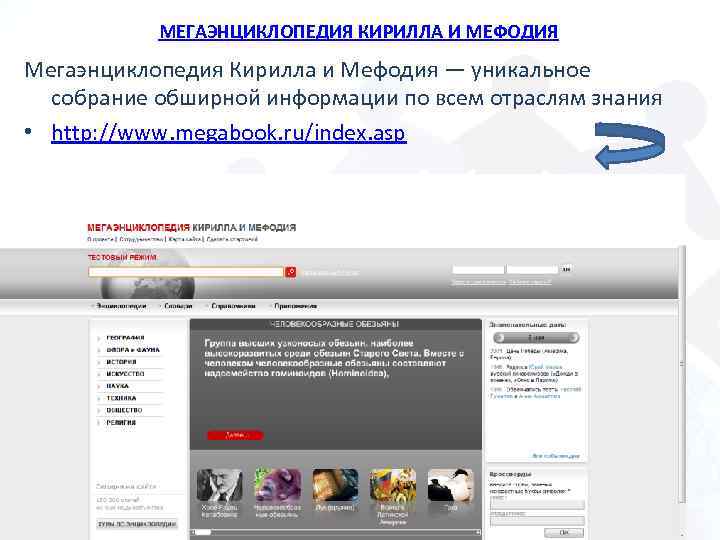Open the fifth black-and-white carousel thumbnail
The height and width of the screenshot is (540, 720).
tap(451, 485)
